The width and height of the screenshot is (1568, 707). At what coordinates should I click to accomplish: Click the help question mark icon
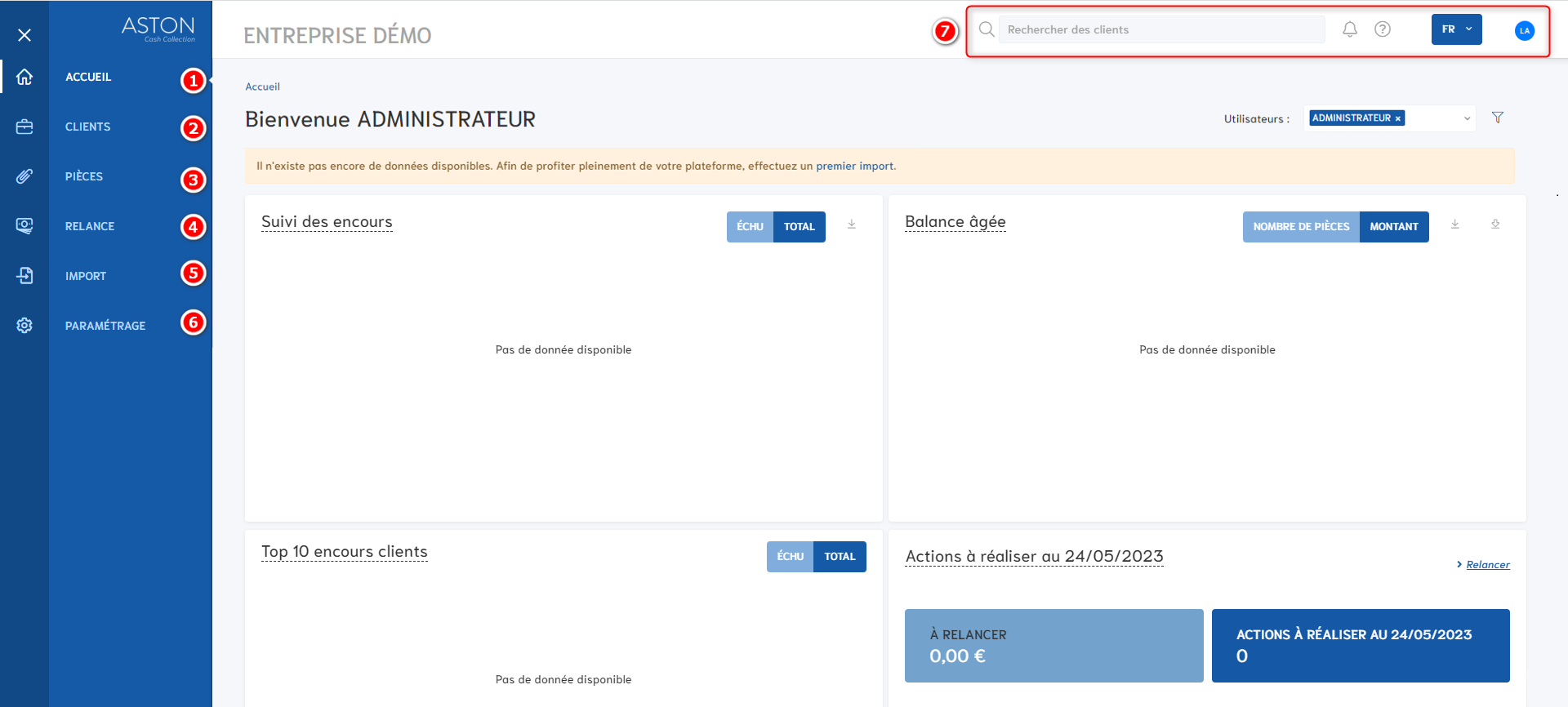[1383, 29]
